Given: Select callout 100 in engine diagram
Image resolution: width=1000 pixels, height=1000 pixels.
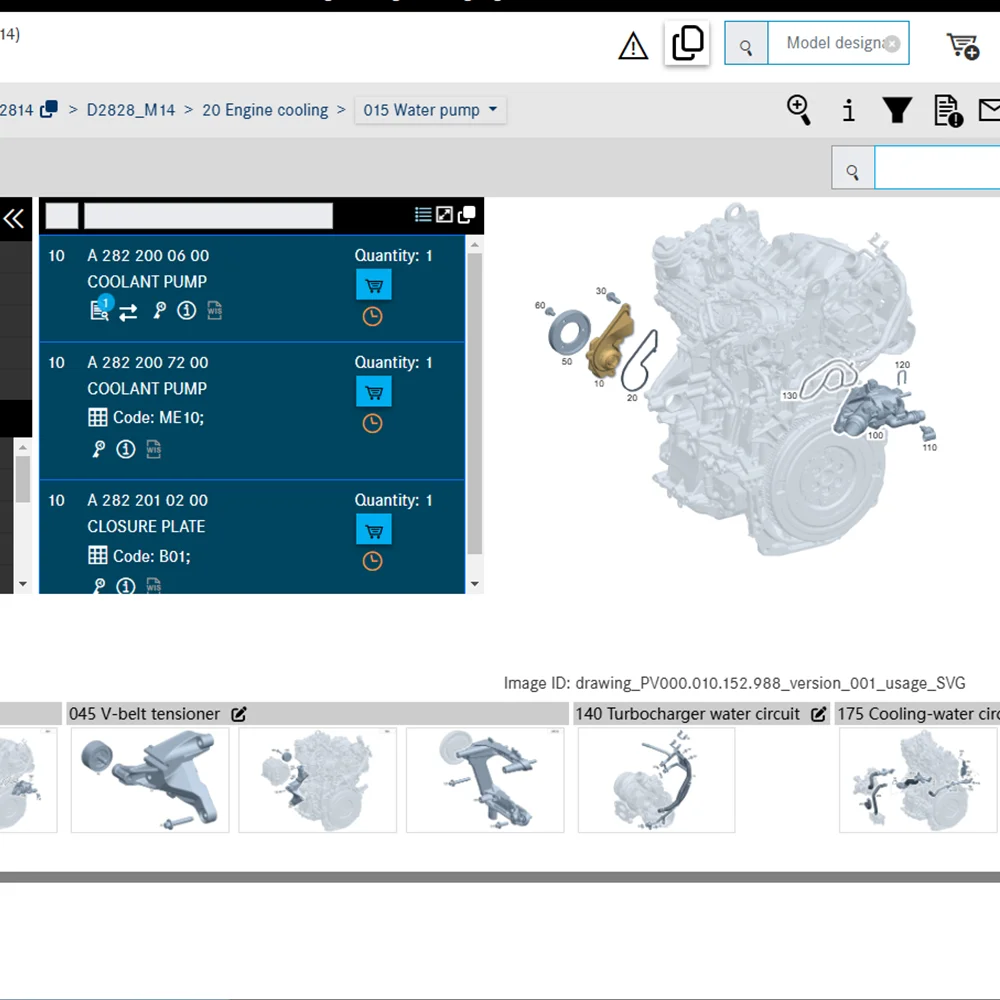Looking at the screenshot, I should click(x=875, y=435).
